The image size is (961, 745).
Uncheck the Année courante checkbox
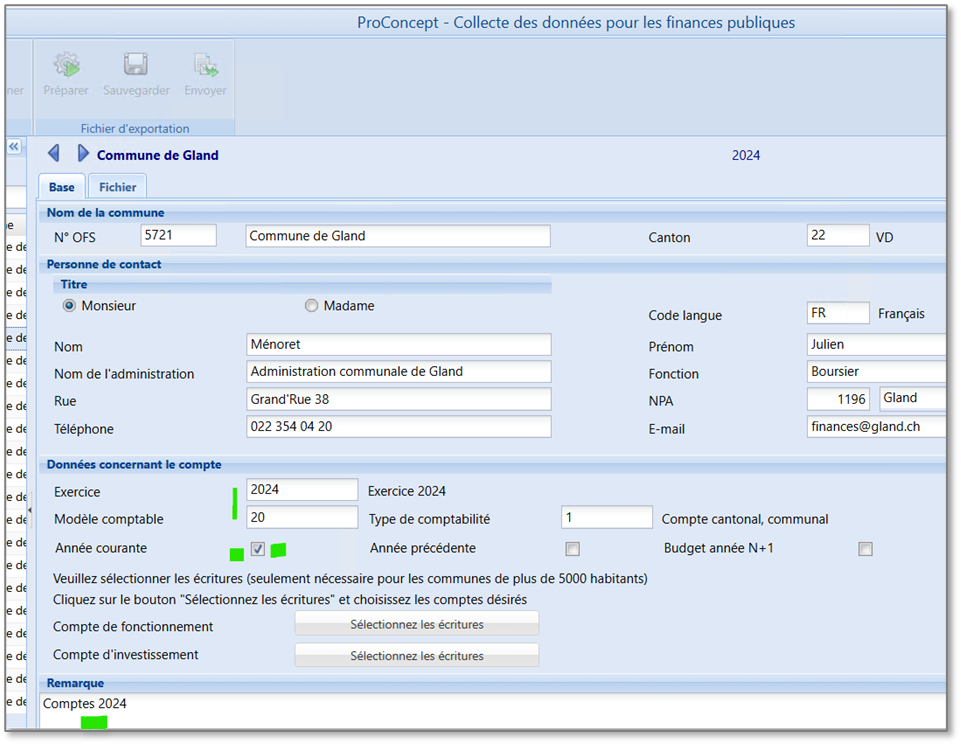[258, 549]
